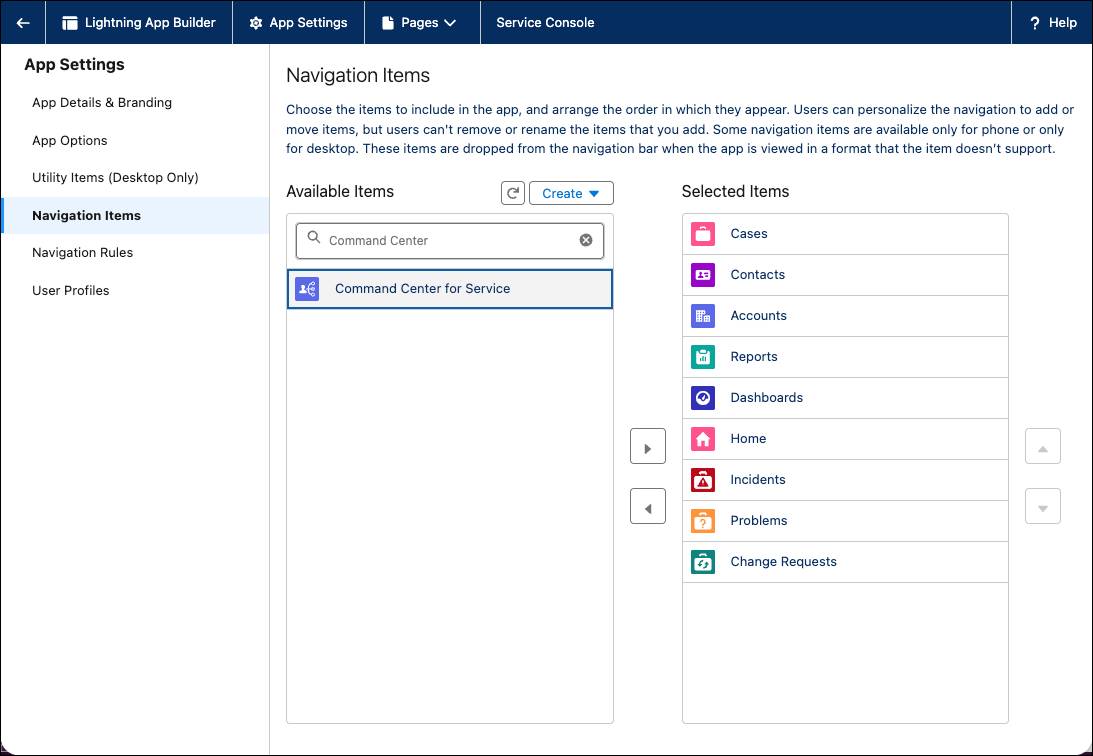Move selected item up with up arrow
1093x756 pixels.
tap(1043, 447)
